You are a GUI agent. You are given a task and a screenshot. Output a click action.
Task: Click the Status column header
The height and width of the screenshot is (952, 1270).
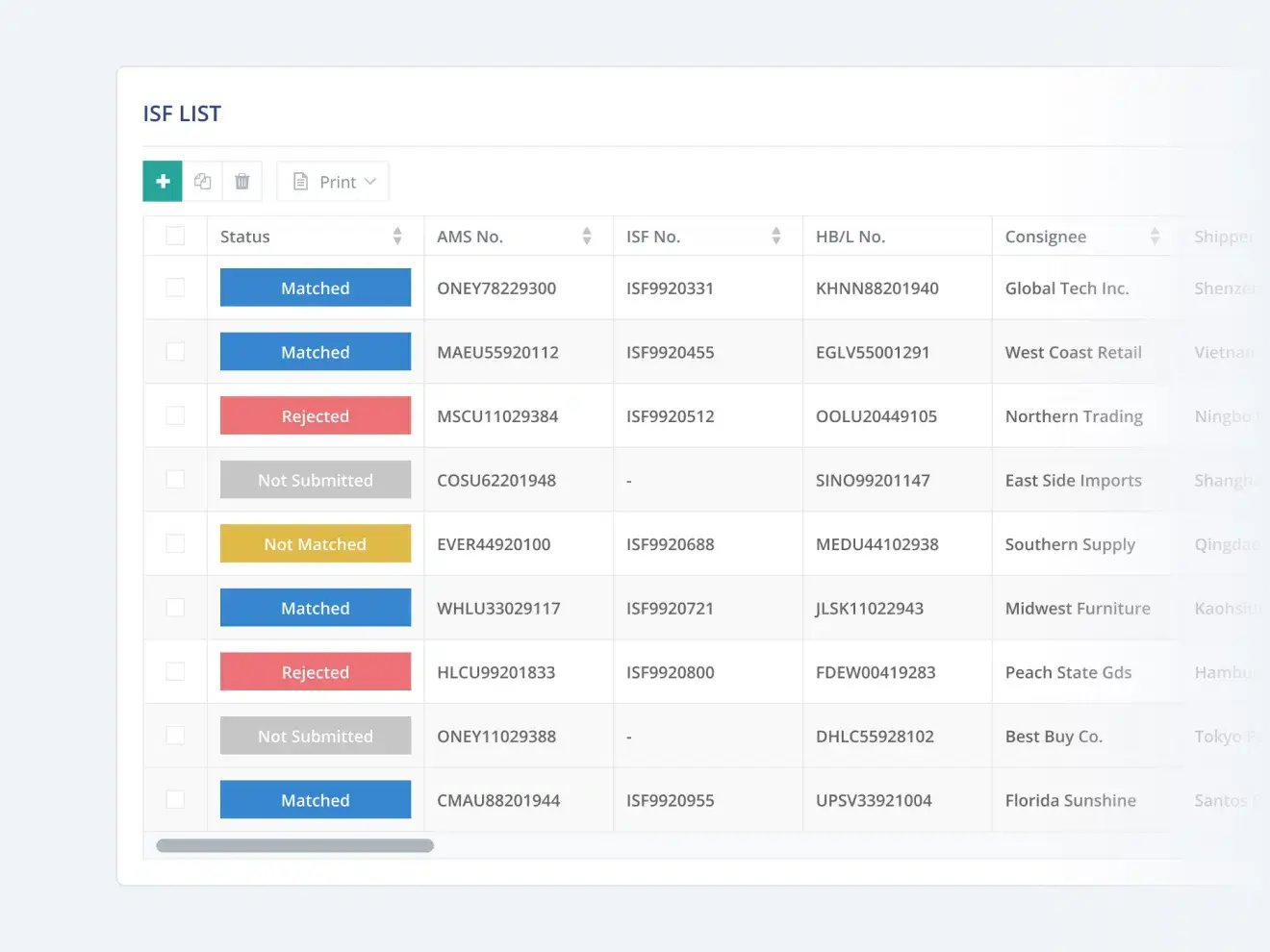[x=316, y=237]
